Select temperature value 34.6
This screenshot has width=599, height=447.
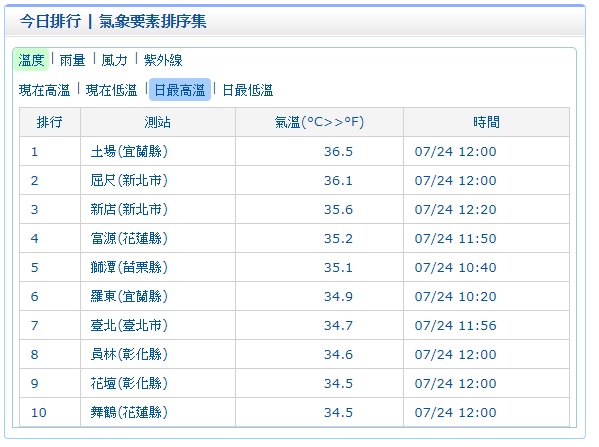pos(338,355)
